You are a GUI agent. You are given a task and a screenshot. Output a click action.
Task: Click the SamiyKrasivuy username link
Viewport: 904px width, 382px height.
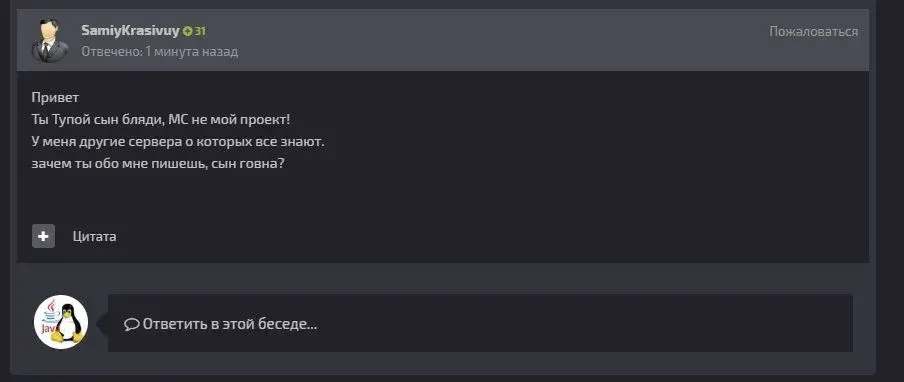[130, 31]
